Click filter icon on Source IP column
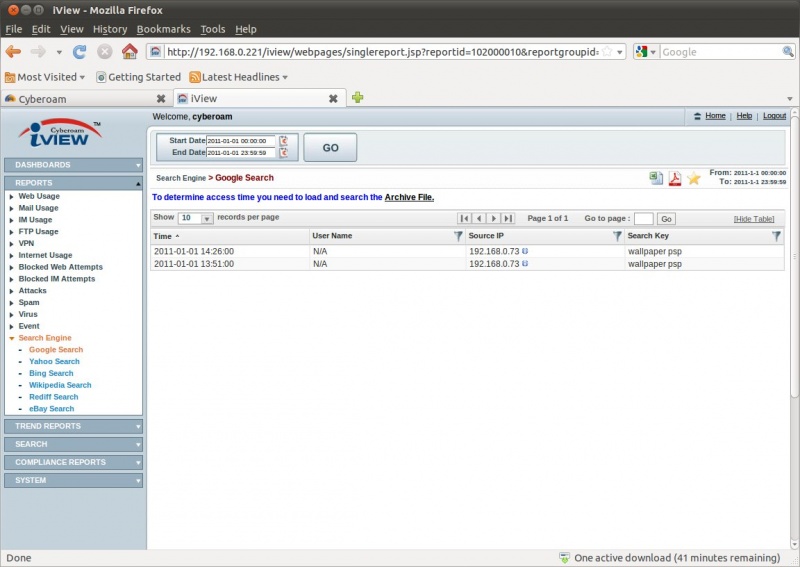The height and width of the screenshot is (567, 800). tap(617, 236)
